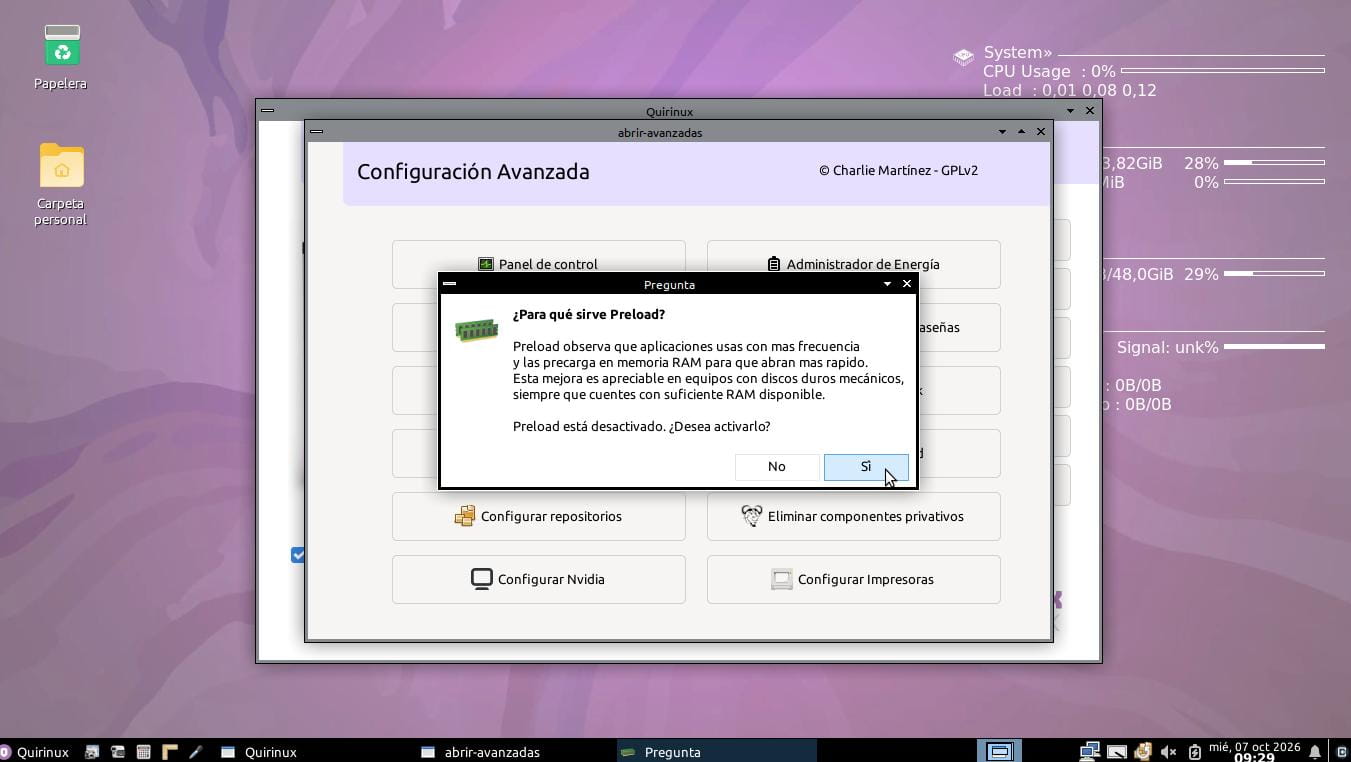Open the notifications bell icon
The width and height of the screenshot is (1351, 762).
coord(1315,752)
